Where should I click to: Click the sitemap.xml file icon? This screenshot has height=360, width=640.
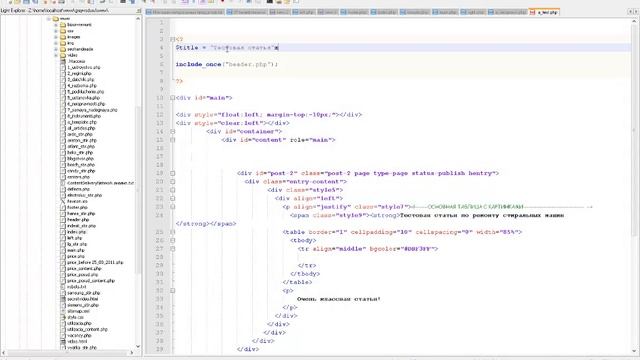(63, 311)
